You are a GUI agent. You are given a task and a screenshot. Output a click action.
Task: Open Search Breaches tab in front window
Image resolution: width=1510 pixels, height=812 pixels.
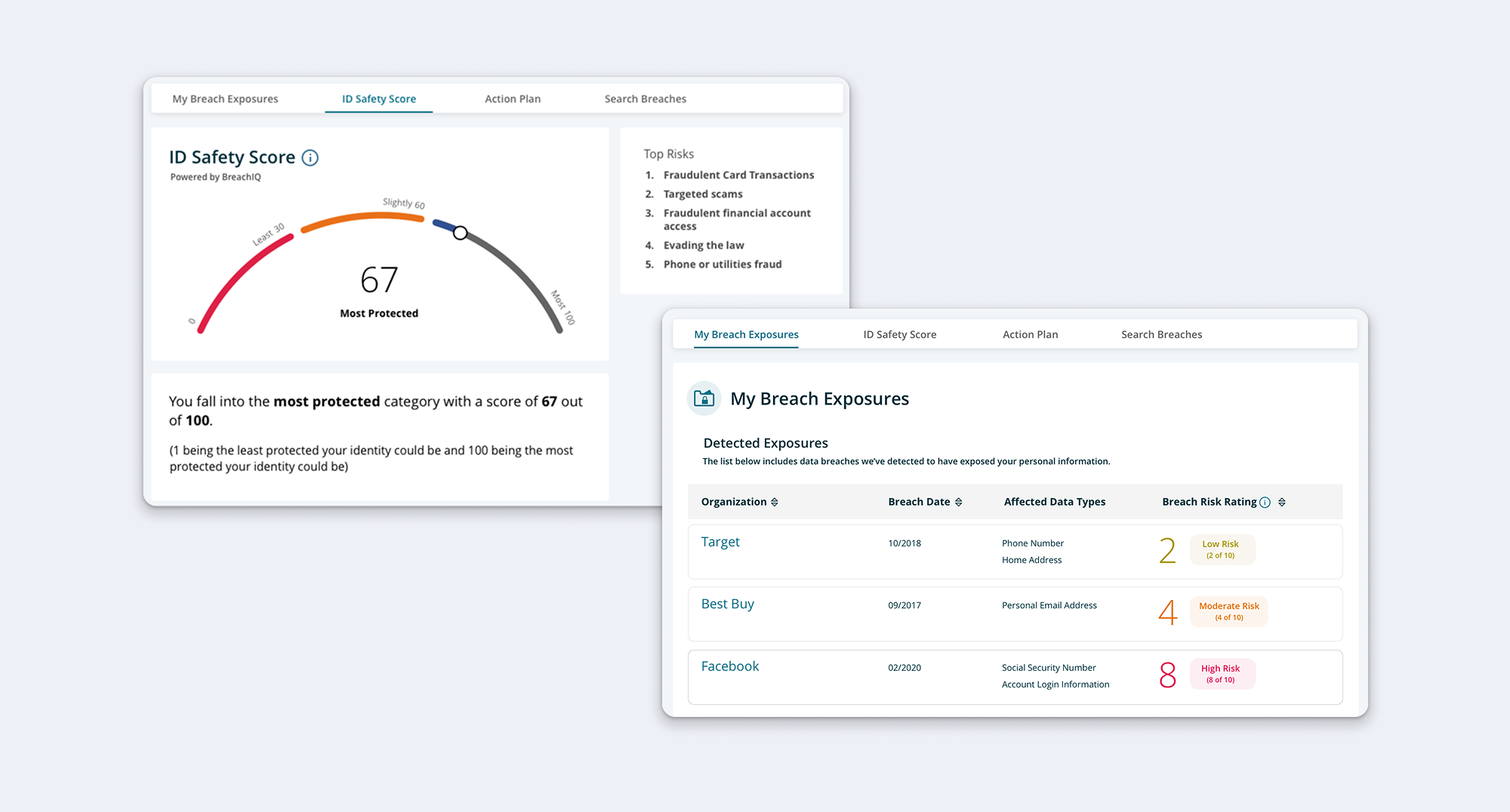(1162, 334)
